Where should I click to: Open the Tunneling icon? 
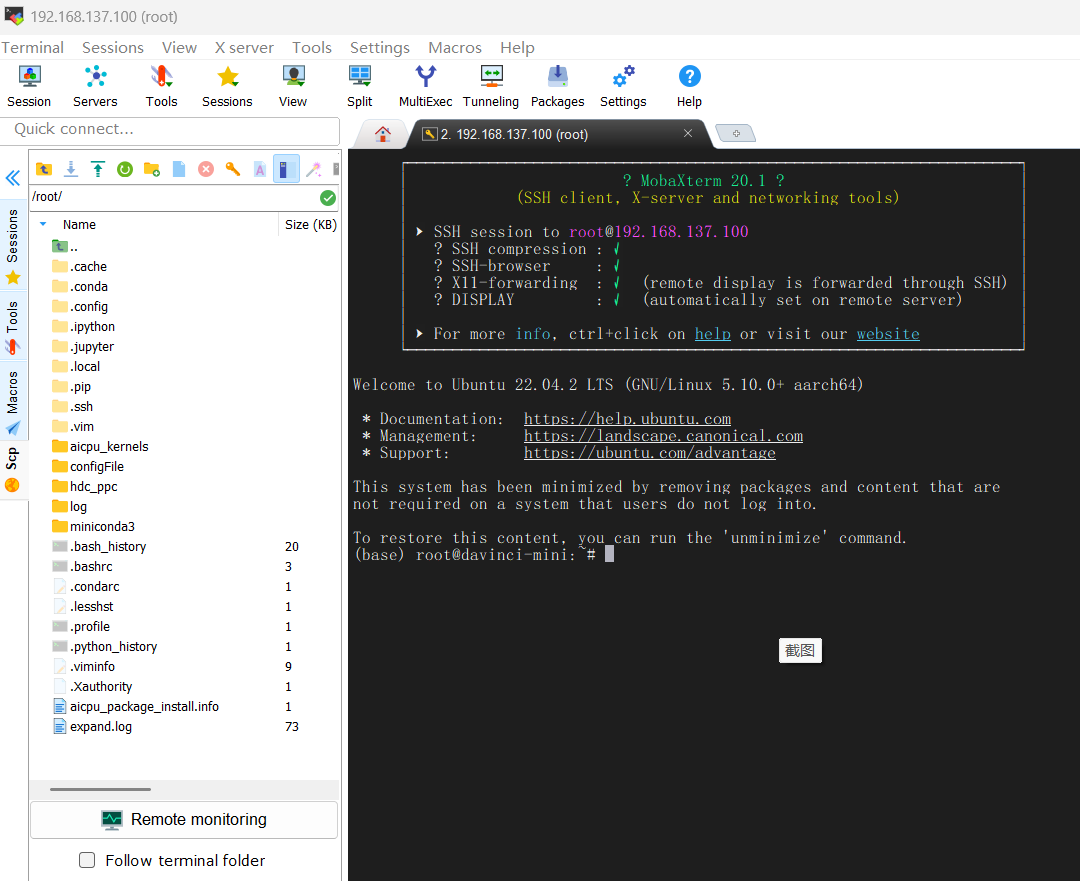point(491,87)
